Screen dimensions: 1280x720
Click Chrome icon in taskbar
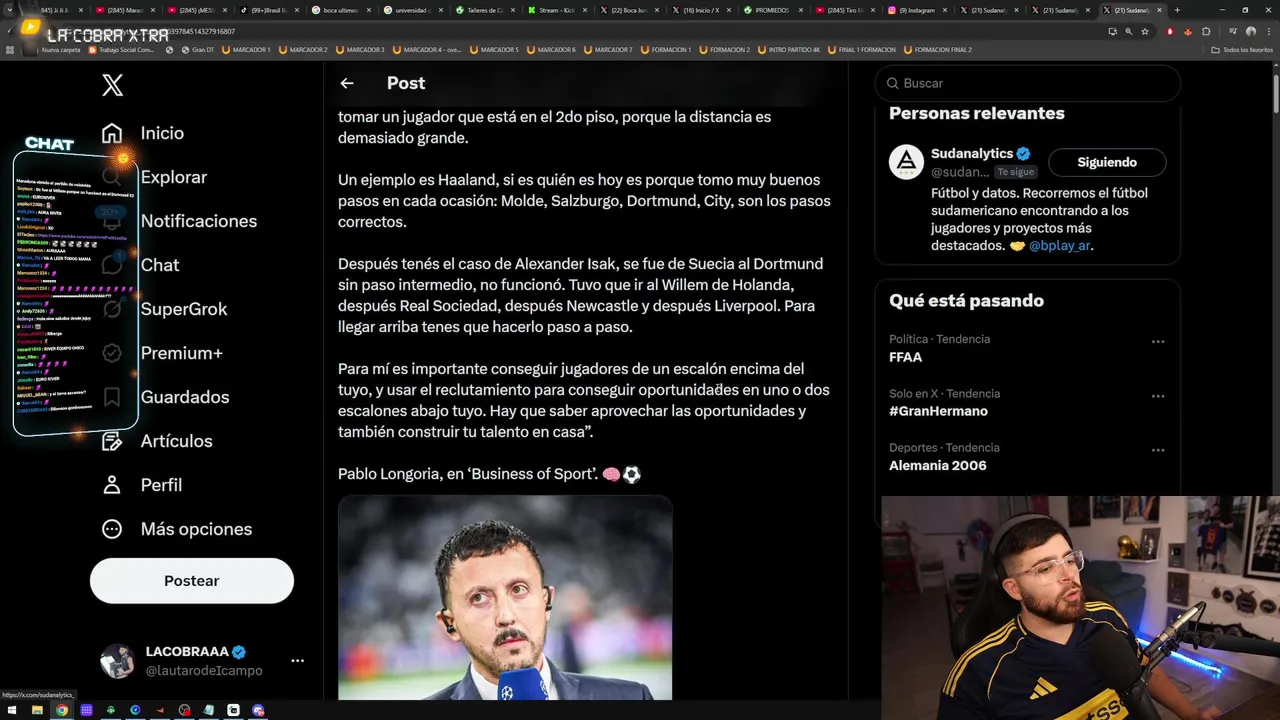coord(62,710)
